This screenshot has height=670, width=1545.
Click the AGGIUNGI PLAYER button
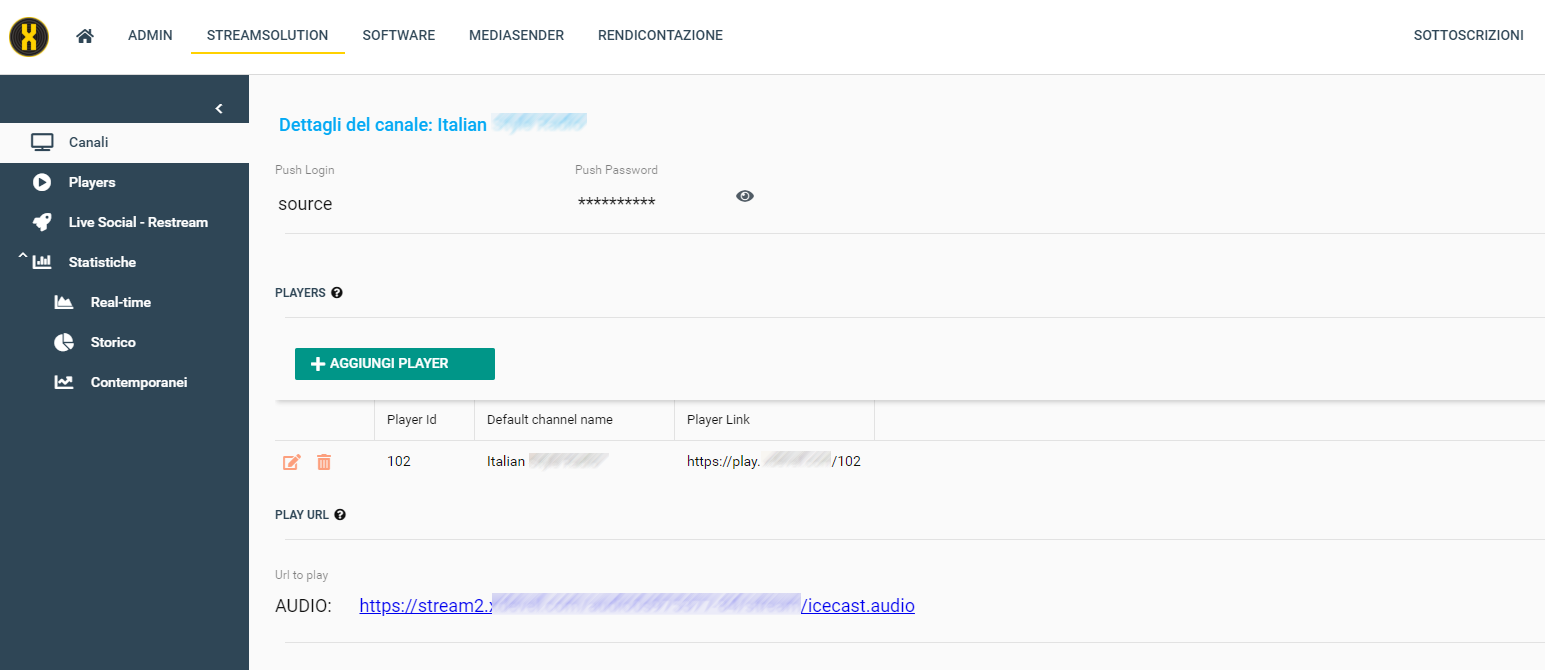(x=395, y=364)
